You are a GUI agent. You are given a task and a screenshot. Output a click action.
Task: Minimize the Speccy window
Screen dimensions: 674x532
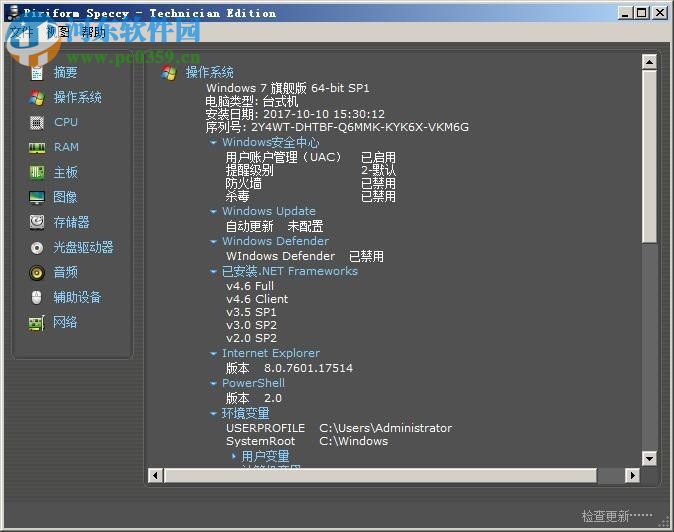(x=625, y=12)
